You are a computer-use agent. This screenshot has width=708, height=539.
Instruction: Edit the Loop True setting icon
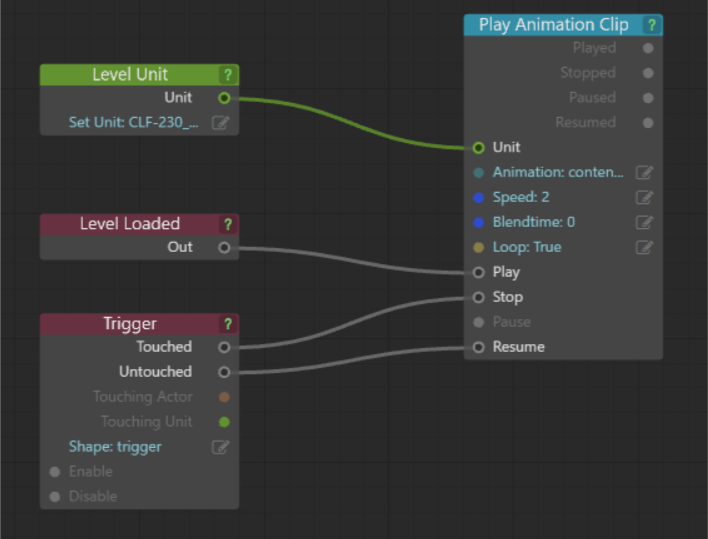click(x=644, y=247)
